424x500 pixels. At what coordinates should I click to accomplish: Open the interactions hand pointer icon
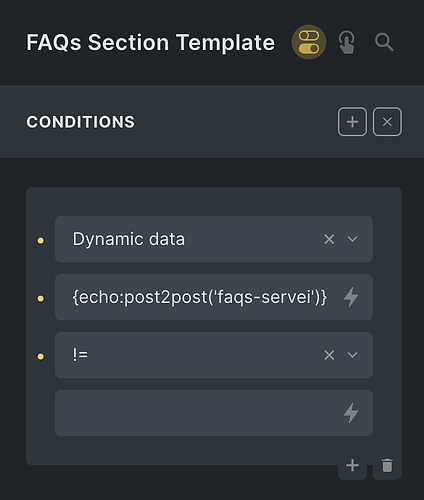[x=347, y=42]
